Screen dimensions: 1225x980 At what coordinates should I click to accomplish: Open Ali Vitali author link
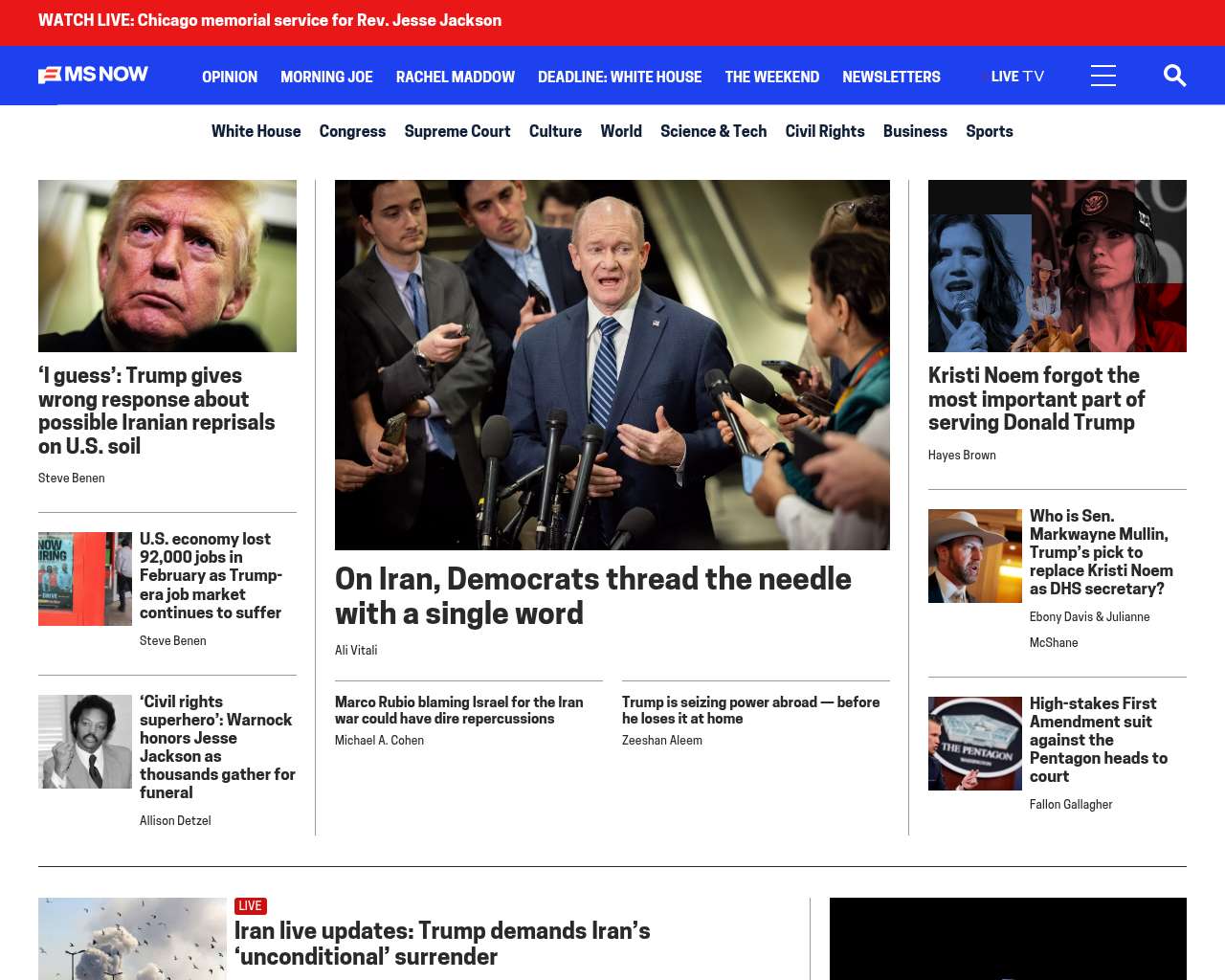pos(356,651)
